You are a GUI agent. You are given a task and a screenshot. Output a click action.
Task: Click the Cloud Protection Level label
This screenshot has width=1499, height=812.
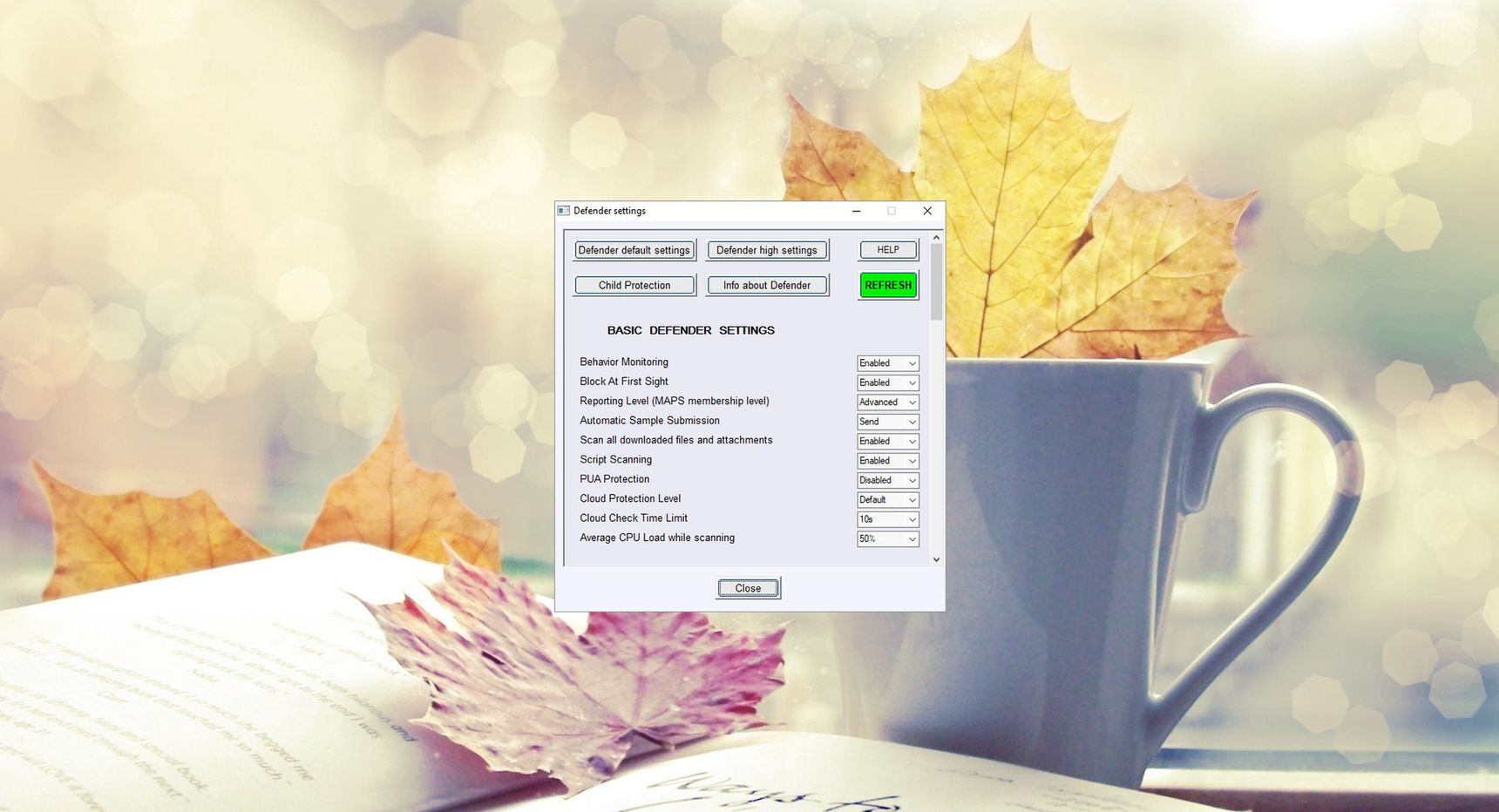[x=630, y=498]
